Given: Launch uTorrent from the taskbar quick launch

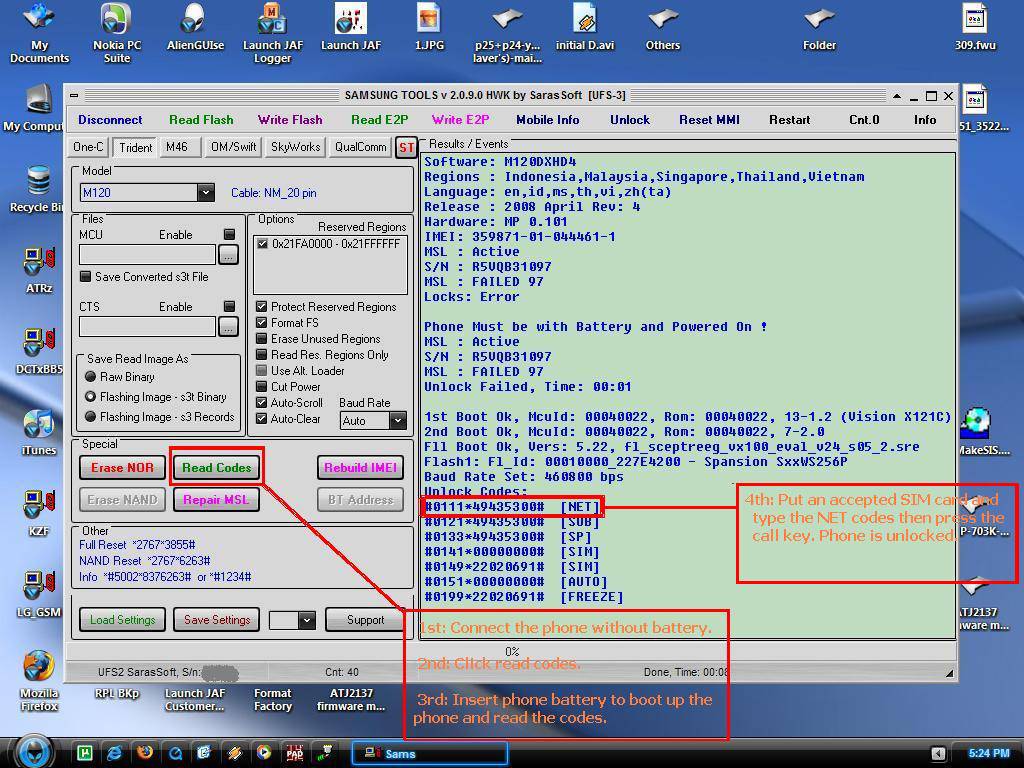Looking at the screenshot, I should tap(85, 753).
